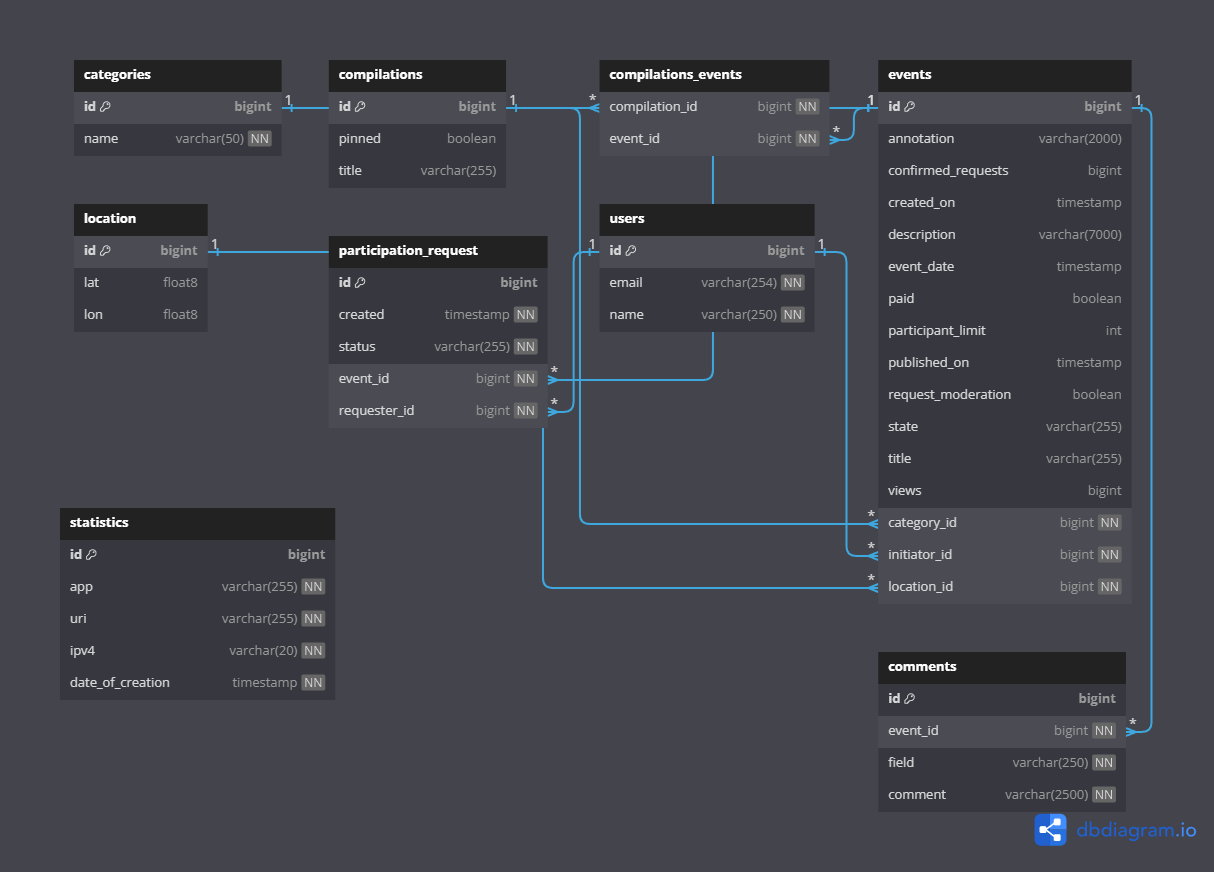This screenshot has width=1214, height=872.
Task: Select the events table header
Action: [x=1005, y=75]
